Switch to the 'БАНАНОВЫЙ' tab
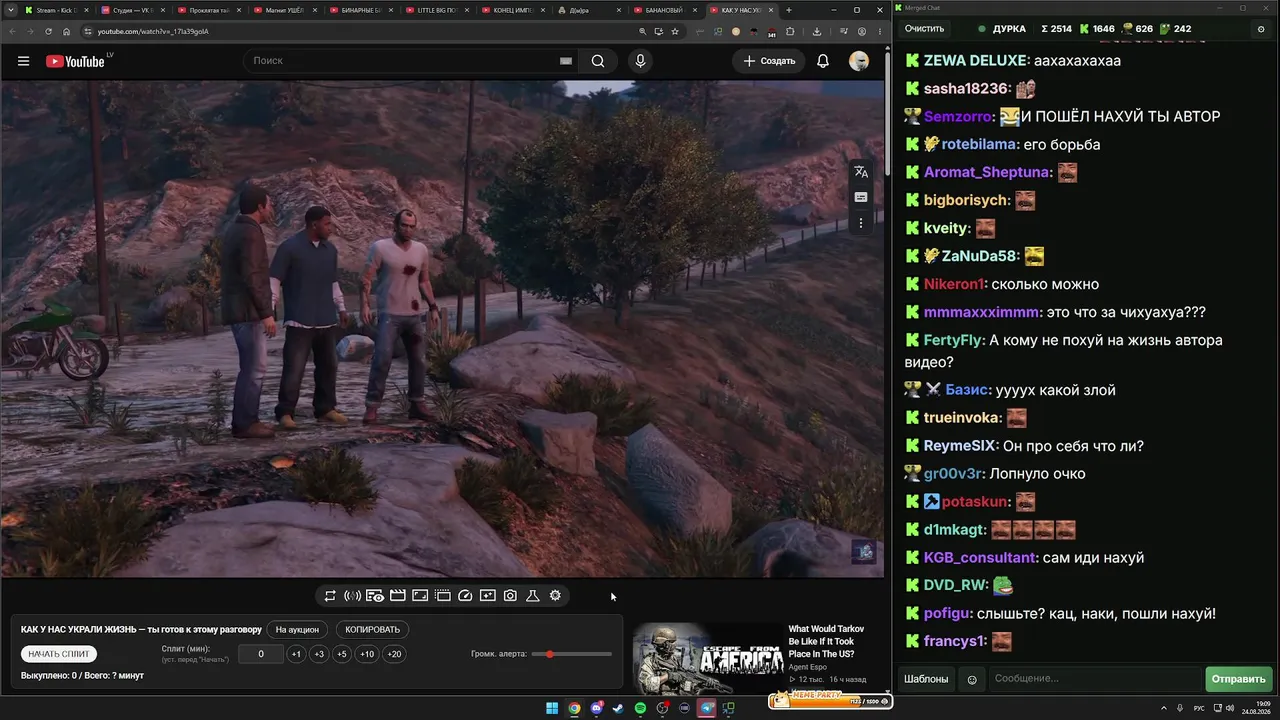This screenshot has width=1280, height=720. click(664, 10)
